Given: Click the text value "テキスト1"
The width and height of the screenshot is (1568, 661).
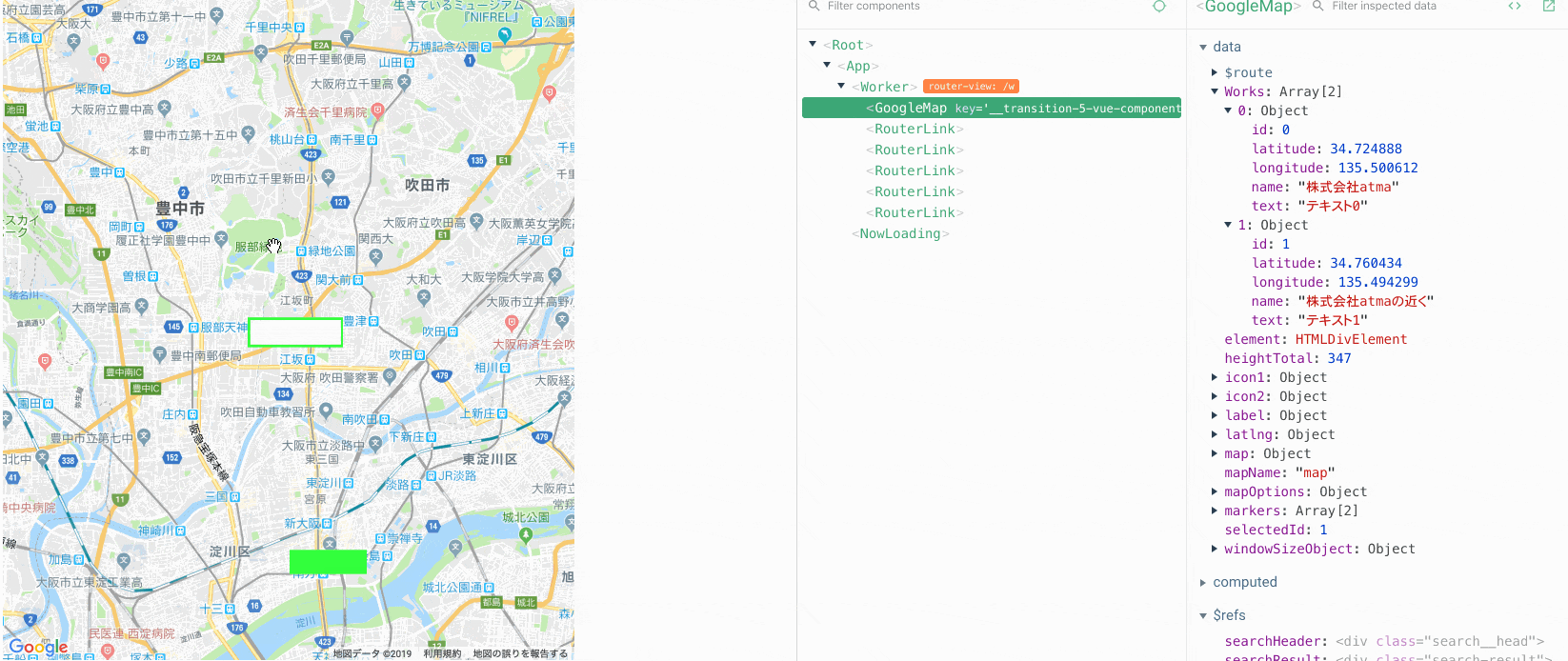Looking at the screenshot, I should [x=1333, y=320].
